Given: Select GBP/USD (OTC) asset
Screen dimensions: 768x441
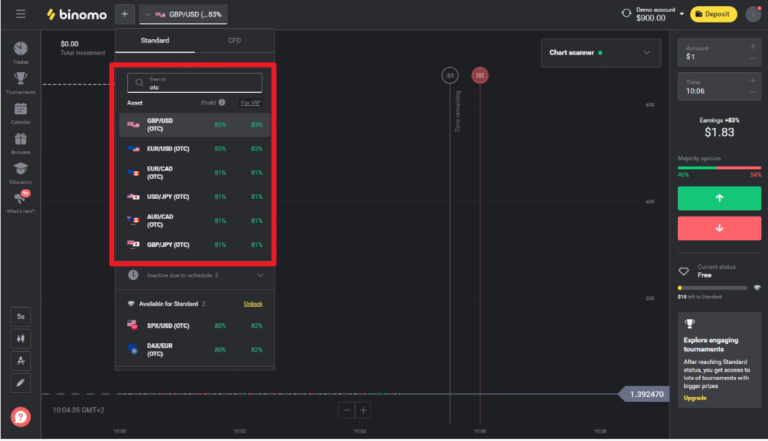Looking at the screenshot, I should 194,124.
